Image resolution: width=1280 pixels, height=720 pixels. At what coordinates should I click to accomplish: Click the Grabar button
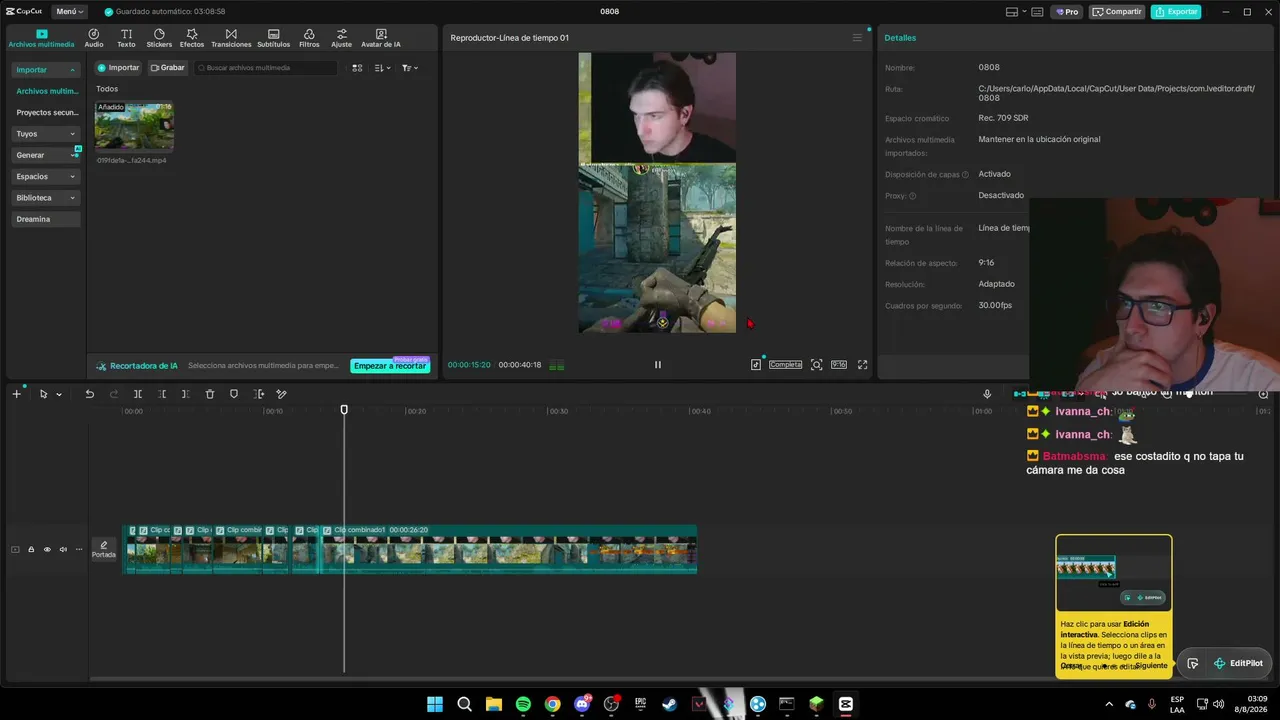(x=168, y=68)
